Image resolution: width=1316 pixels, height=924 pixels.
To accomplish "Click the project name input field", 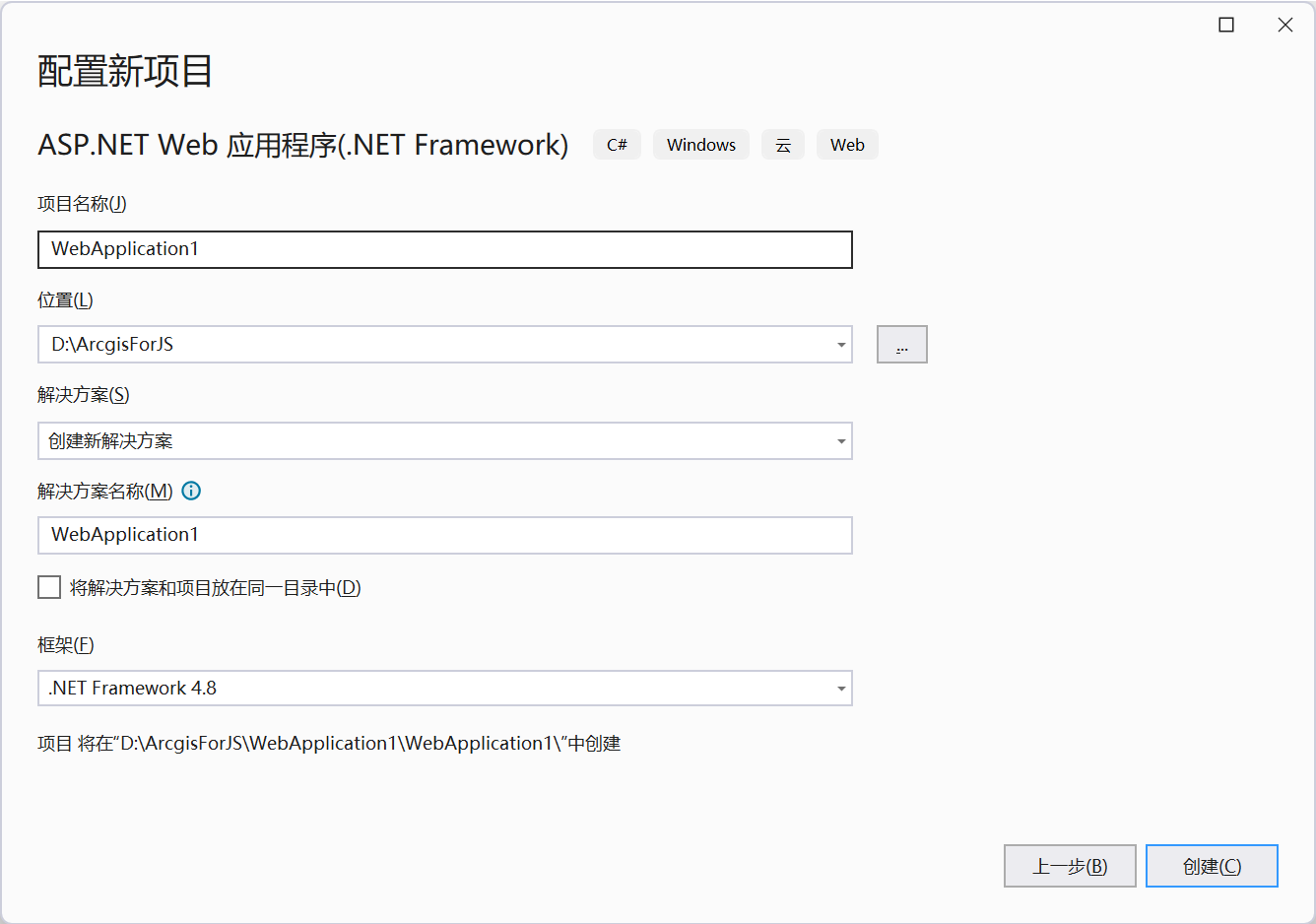I will 445,249.
